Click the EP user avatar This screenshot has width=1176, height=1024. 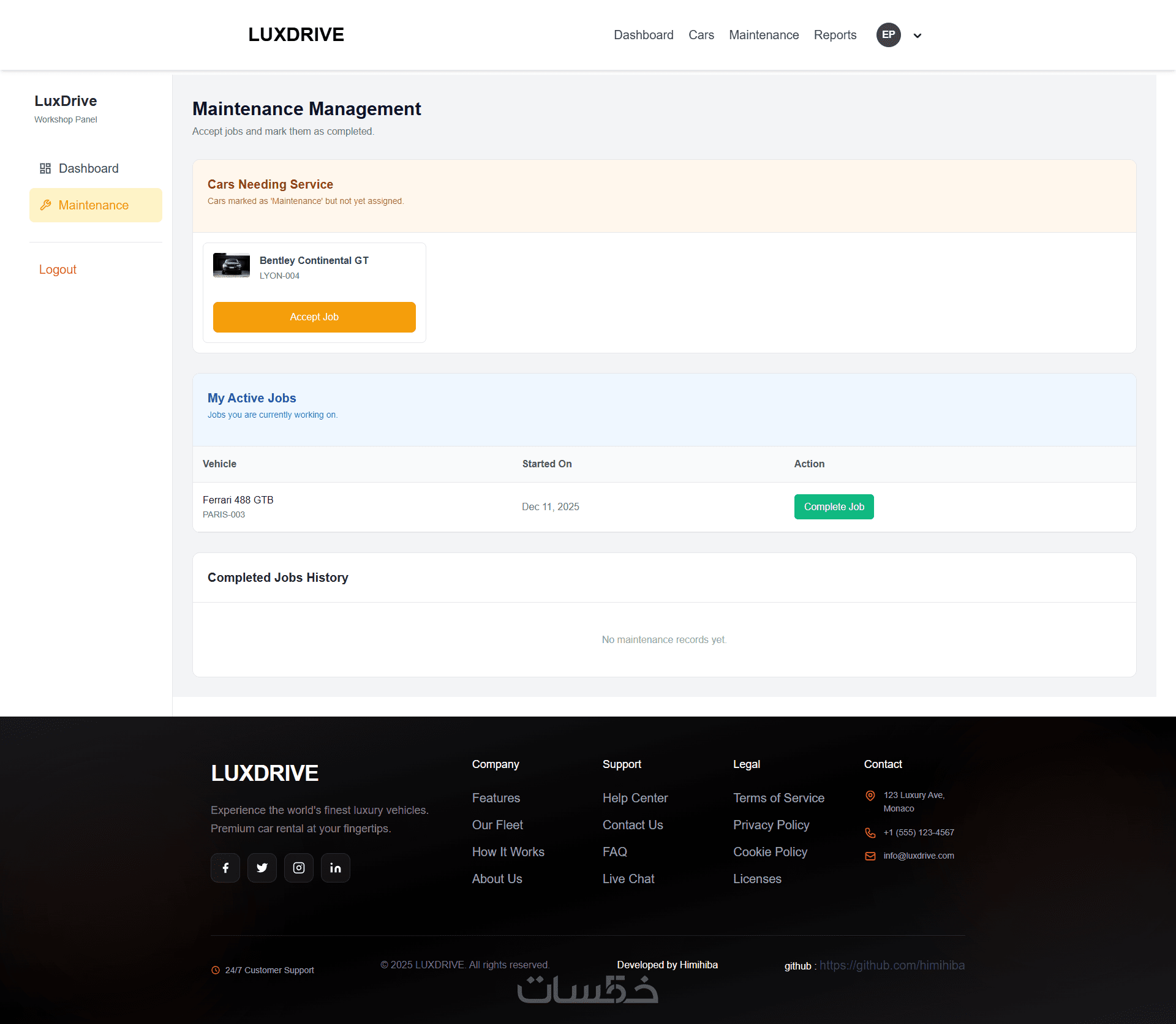pos(888,35)
